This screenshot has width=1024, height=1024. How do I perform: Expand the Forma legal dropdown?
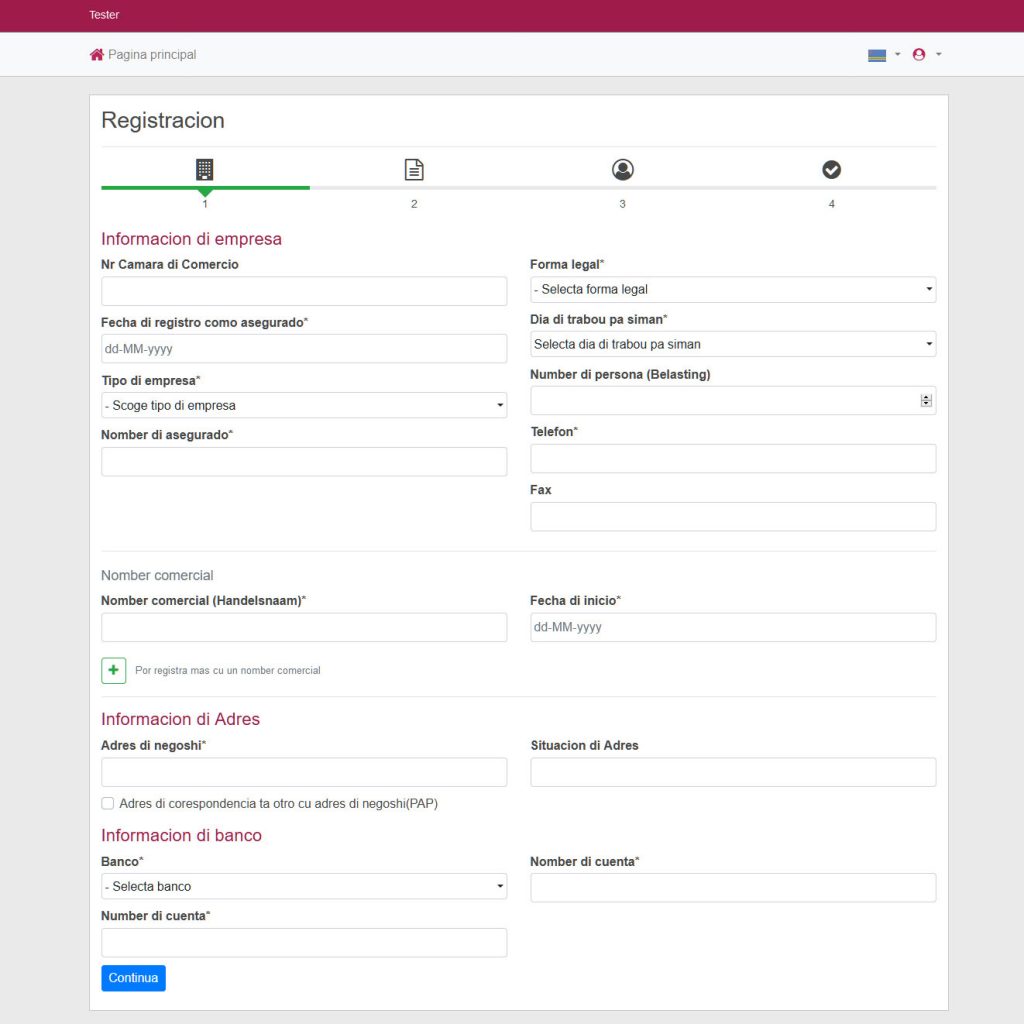click(733, 289)
